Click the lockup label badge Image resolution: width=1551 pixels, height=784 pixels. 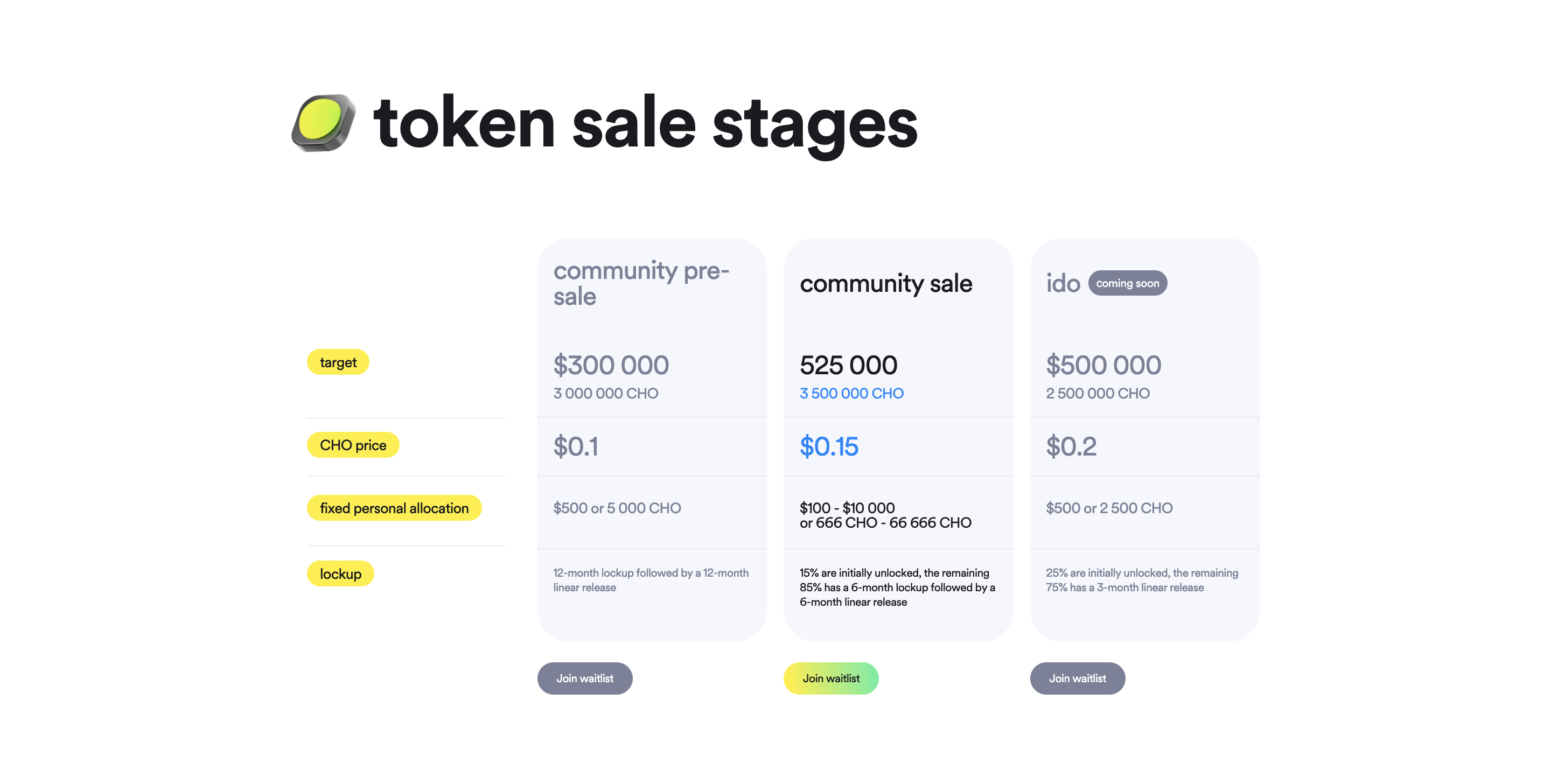coord(340,573)
